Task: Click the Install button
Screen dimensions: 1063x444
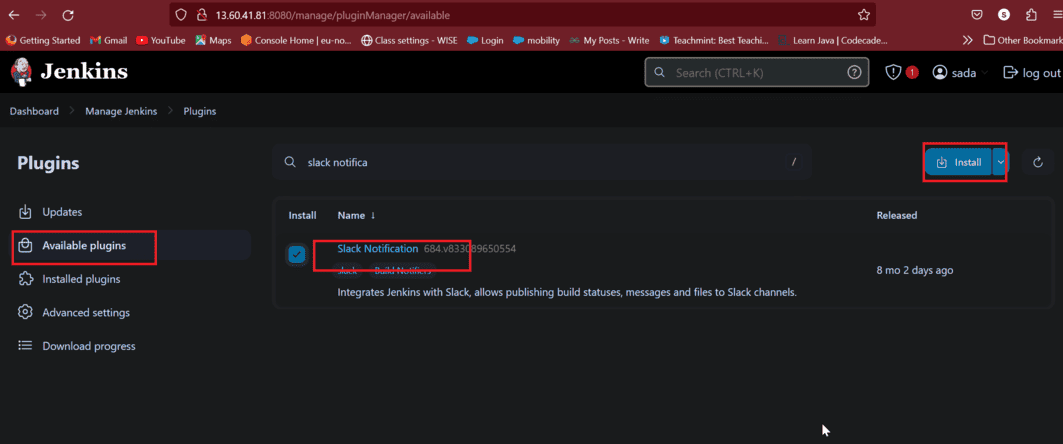Action: pyautogui.click(x=959, y=162)
